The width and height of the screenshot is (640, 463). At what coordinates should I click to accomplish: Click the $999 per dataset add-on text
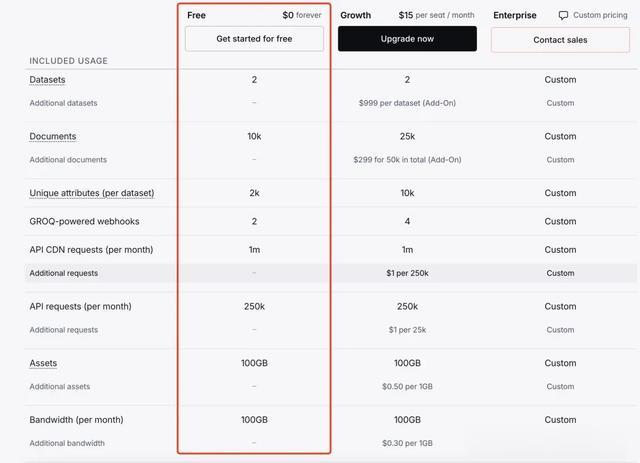pyautogui.click(x=407, y=103)
